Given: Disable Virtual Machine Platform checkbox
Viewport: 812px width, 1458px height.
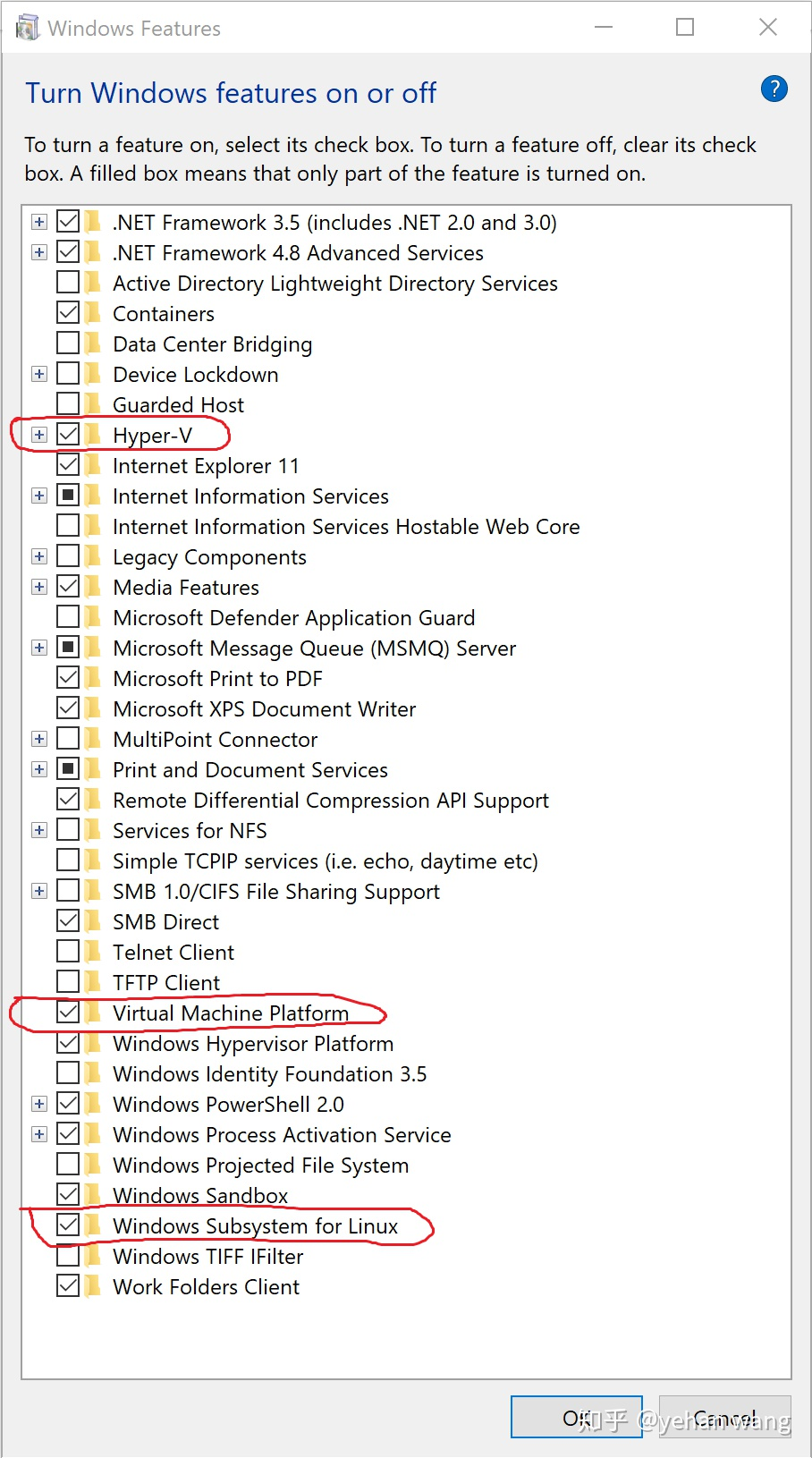Looking at the screenshot, I should 68,1013.
